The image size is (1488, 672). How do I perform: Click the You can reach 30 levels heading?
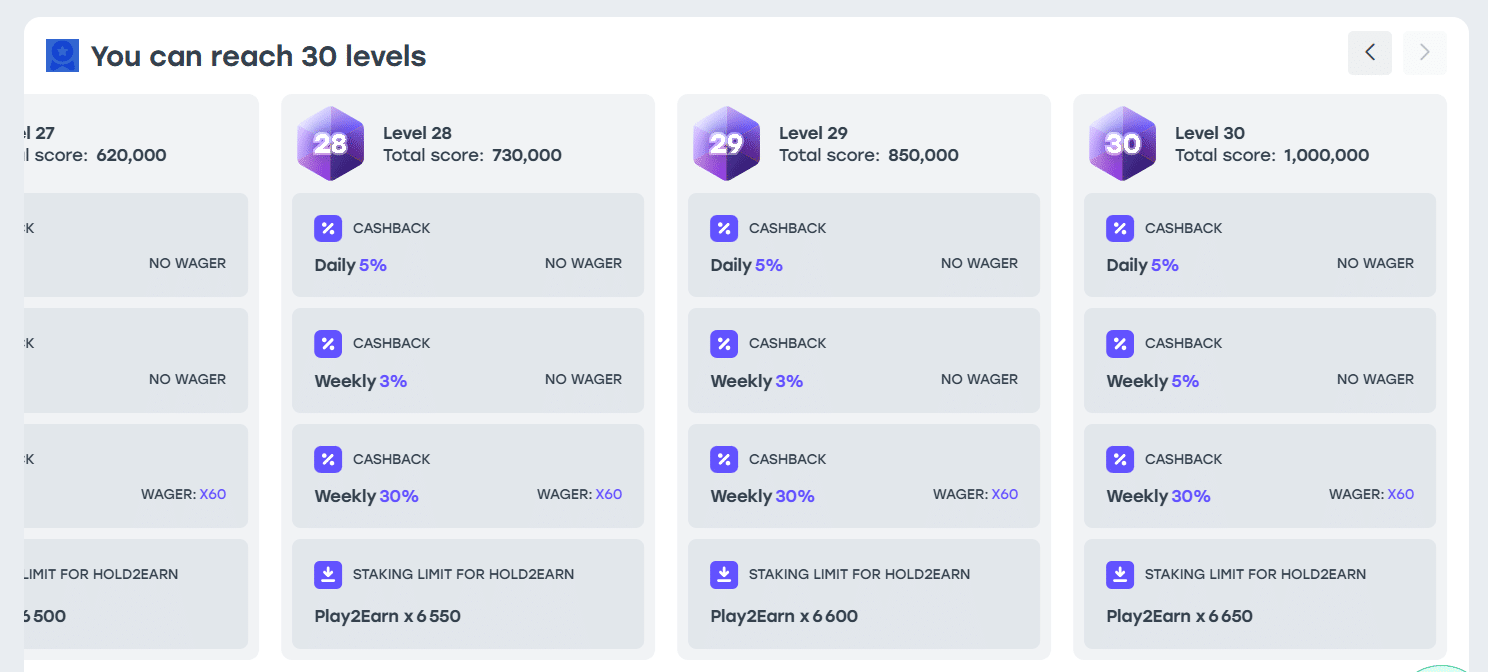[257, 55]
